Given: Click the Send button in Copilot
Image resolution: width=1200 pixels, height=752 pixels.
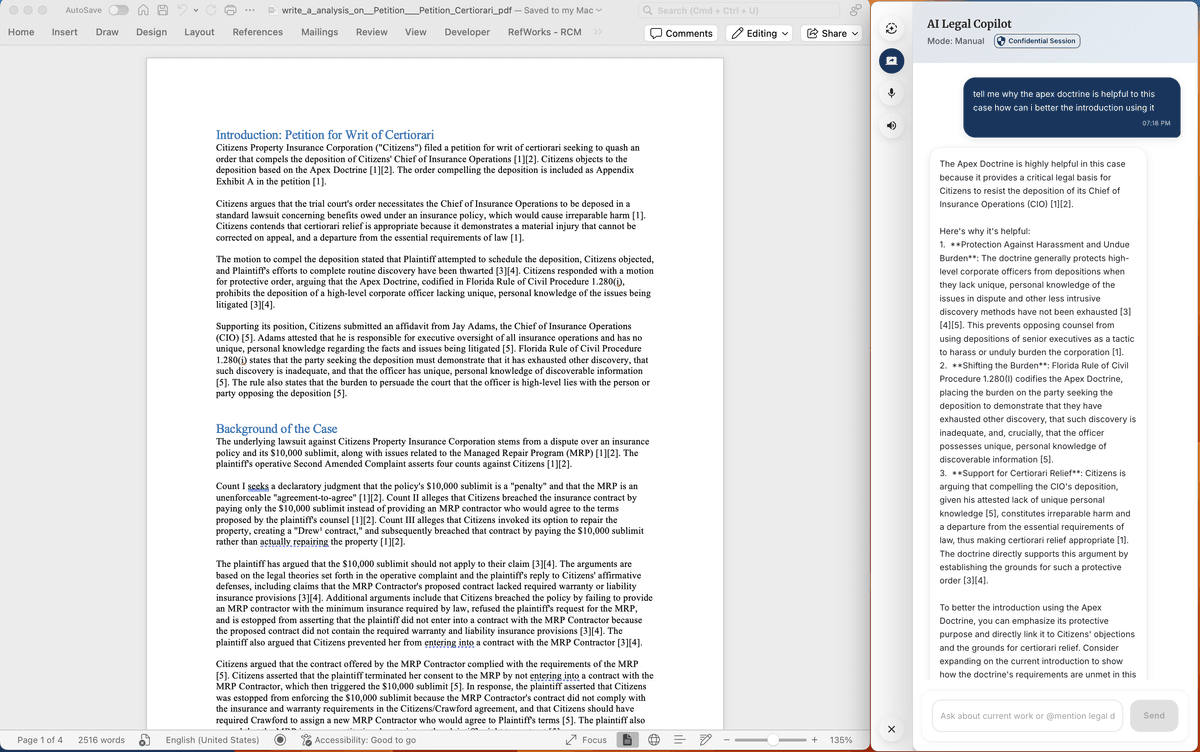Looking at the screenshot, I should point(1154,715).
